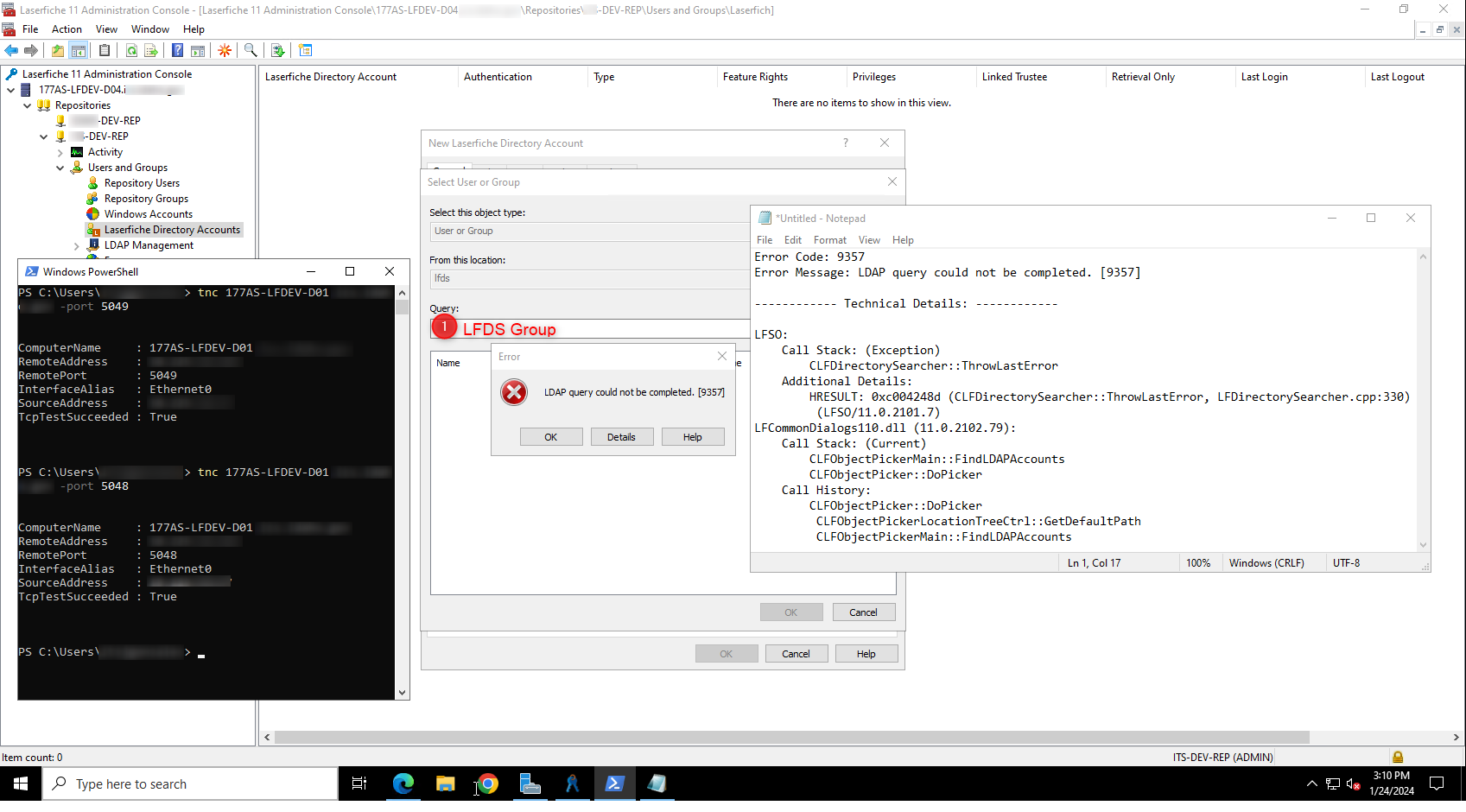Expand the Activity tree node
The width and height of the screenshot is (1466, 812).
(60, 153)
